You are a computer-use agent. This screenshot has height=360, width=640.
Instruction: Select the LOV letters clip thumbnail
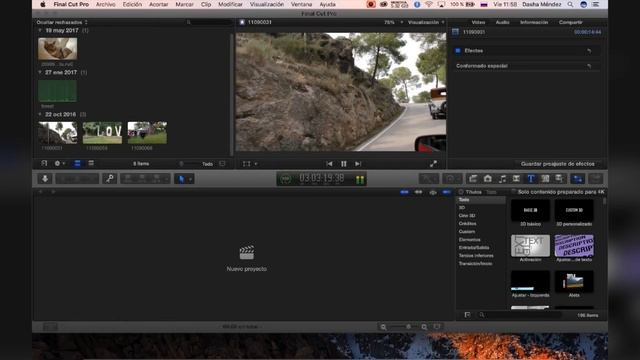coord(102,133)
